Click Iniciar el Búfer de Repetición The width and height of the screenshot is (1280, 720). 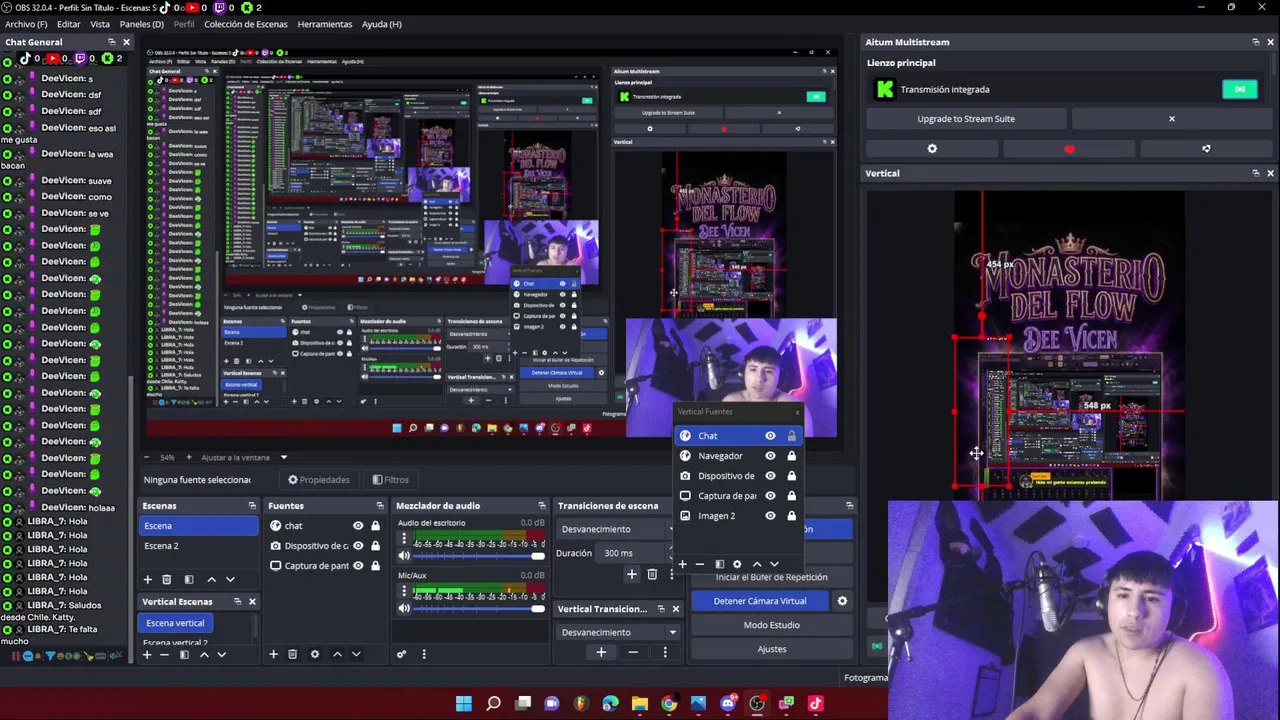click(771, 577)
